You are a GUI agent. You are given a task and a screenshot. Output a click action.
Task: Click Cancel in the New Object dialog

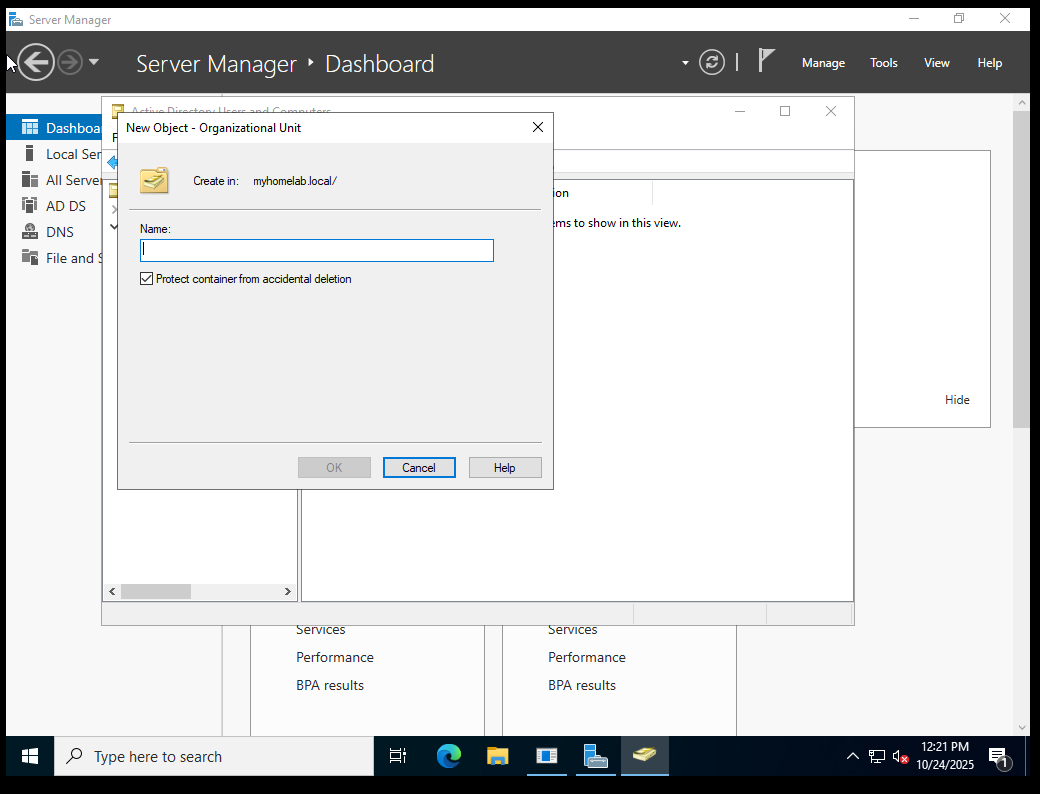tap(419, 468)
